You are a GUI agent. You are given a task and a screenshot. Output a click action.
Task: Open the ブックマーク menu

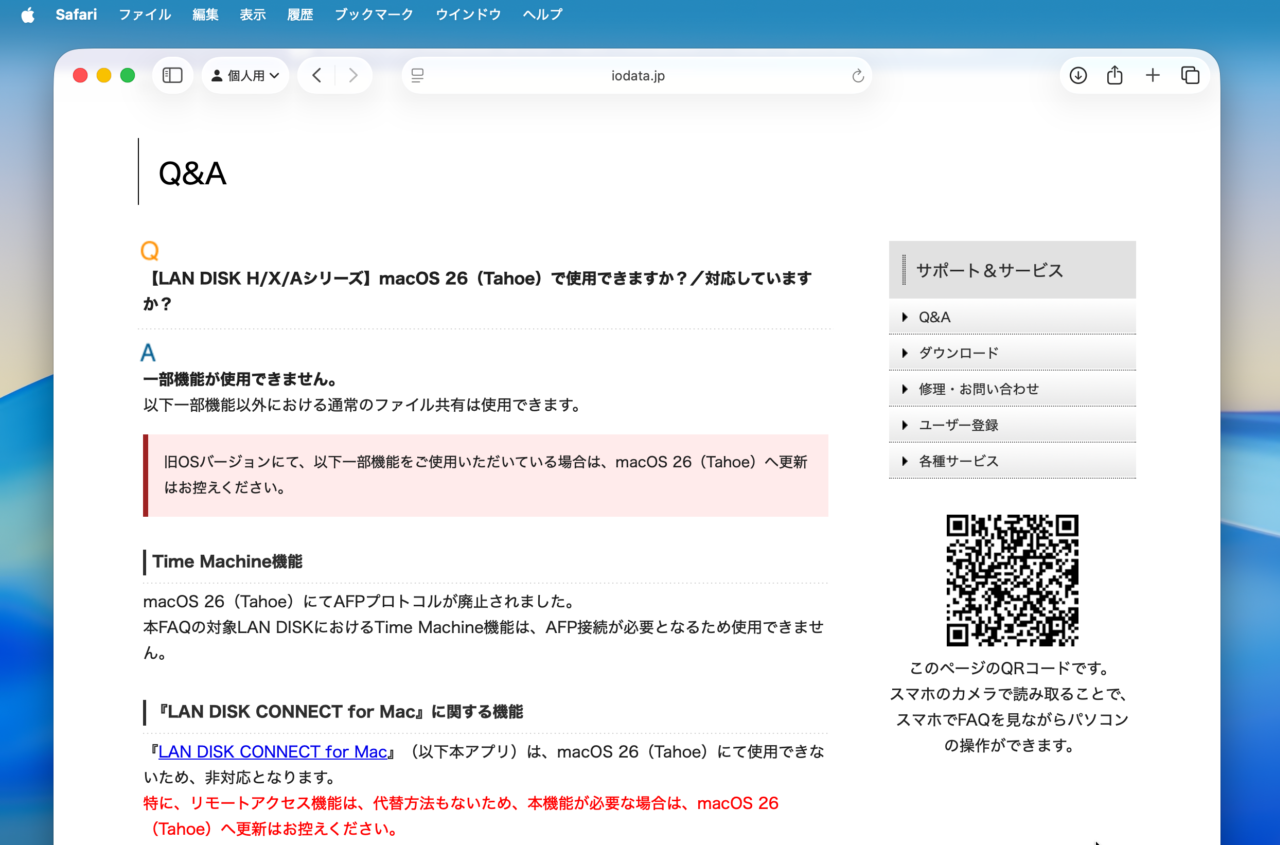[373, 14]
